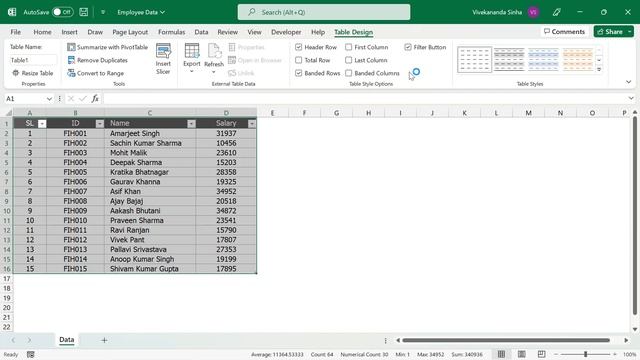
Task: Click Resize Table option
Action: 33,73
